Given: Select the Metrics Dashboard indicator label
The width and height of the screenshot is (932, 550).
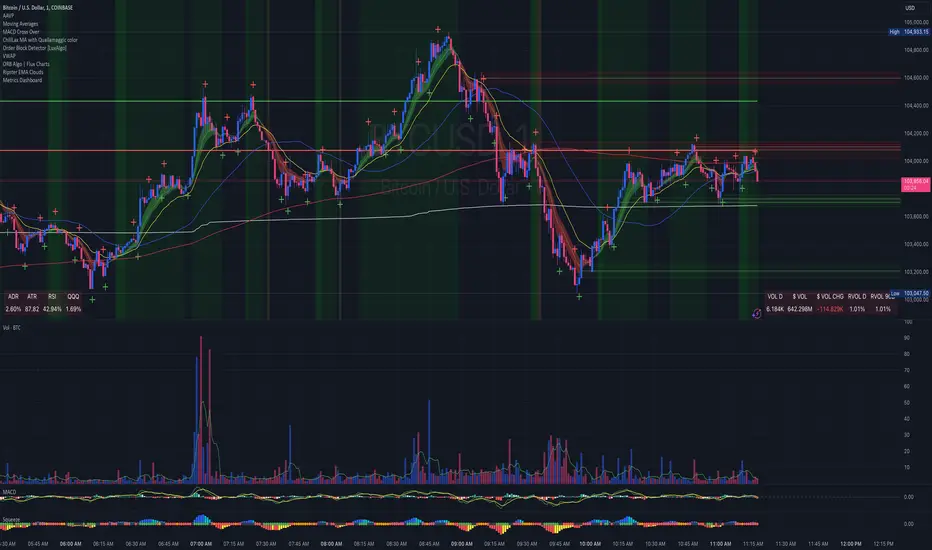Looking at the screenshot, I should [22, 80].
